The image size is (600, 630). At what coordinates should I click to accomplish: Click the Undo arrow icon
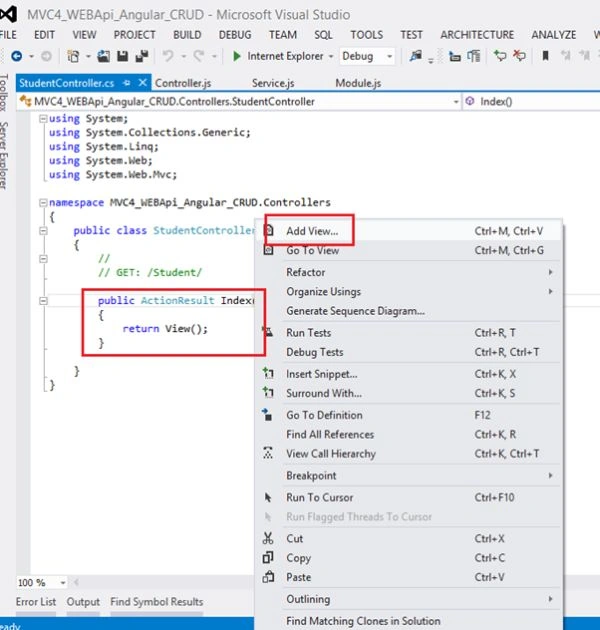(168, 56)
